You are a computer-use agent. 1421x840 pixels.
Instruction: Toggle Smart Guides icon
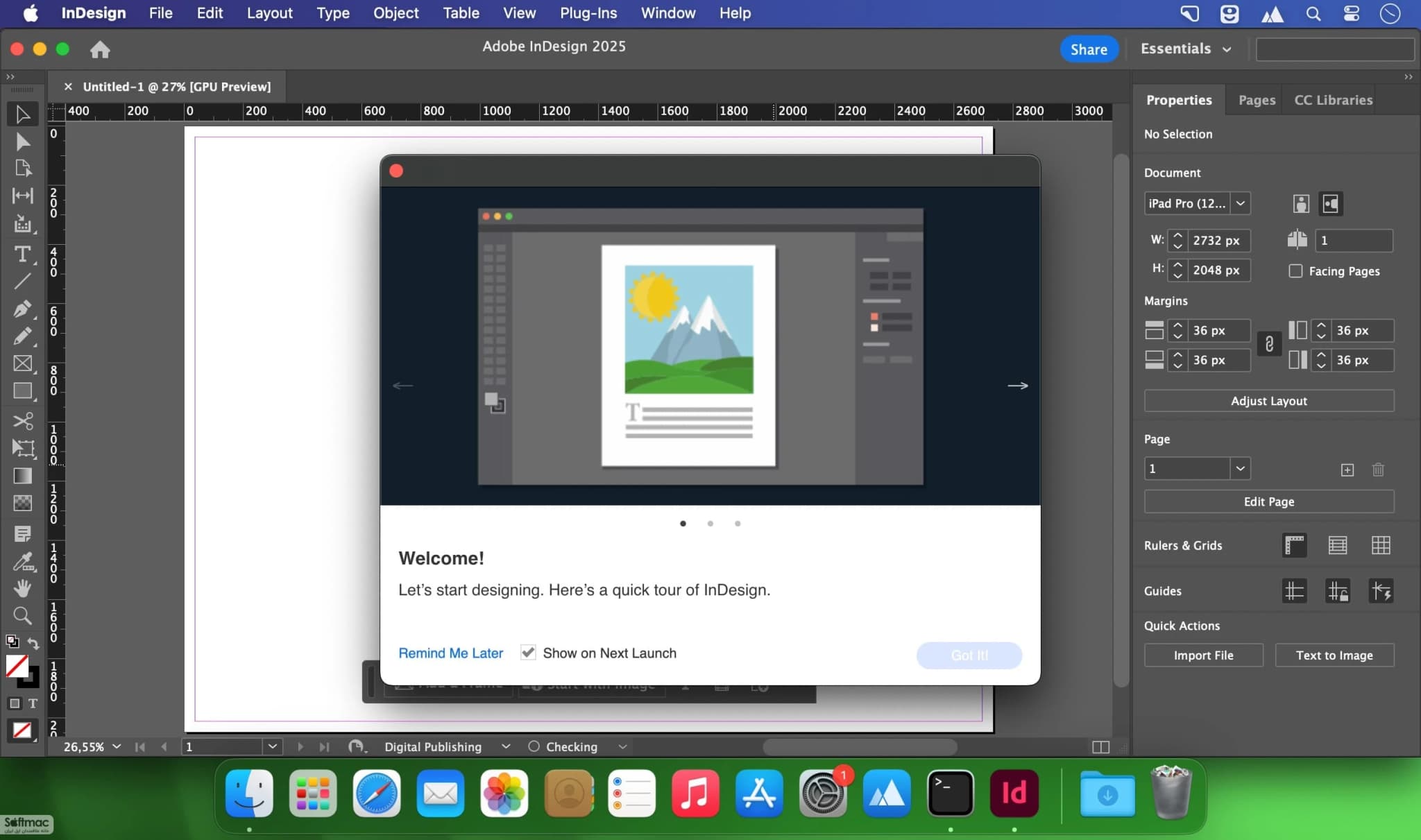point(1381,591)
